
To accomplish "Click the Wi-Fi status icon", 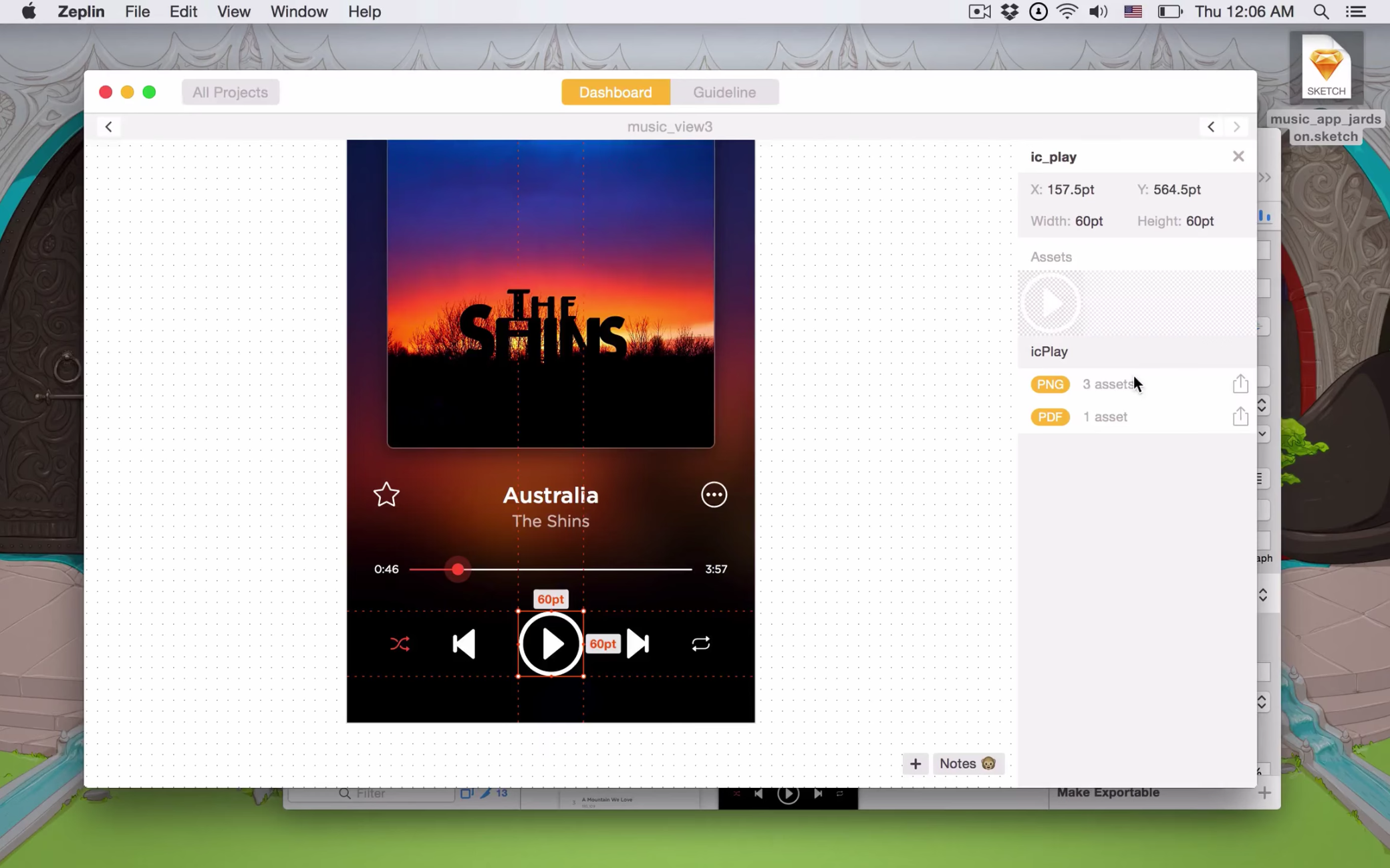I will [x=1068, y=11].
